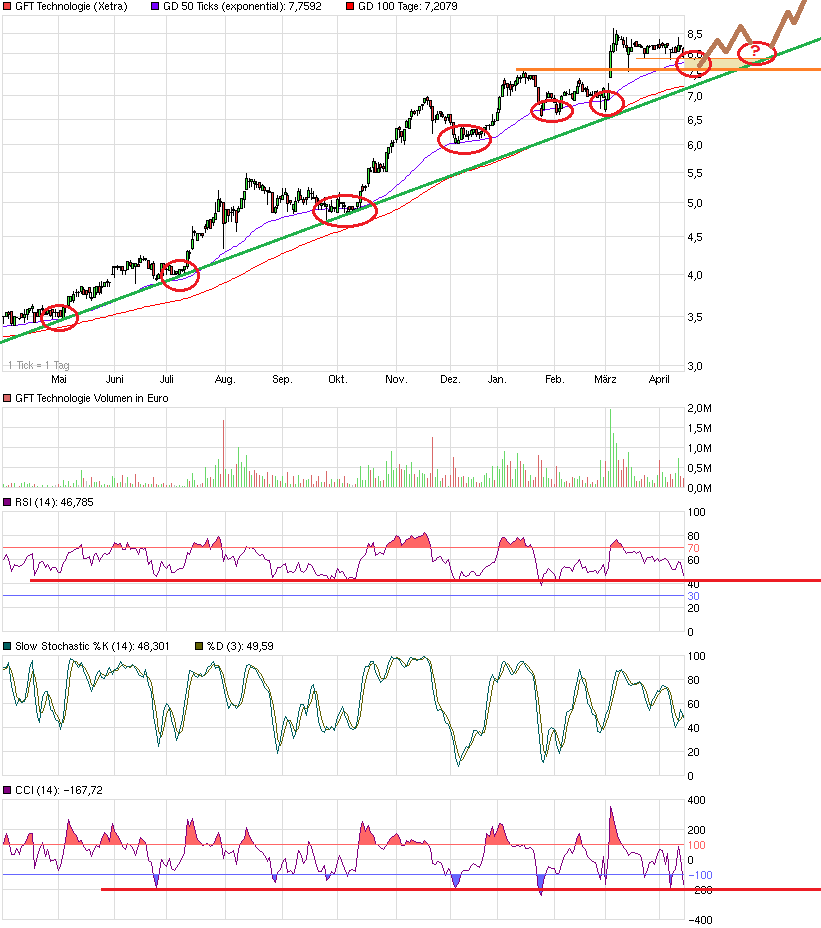Click the 'Mai' month label

(x=59, y=379)
